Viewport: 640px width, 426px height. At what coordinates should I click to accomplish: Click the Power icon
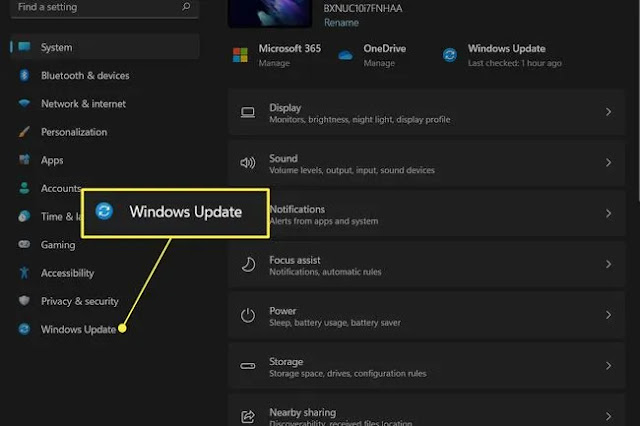(x=248, y=315)
